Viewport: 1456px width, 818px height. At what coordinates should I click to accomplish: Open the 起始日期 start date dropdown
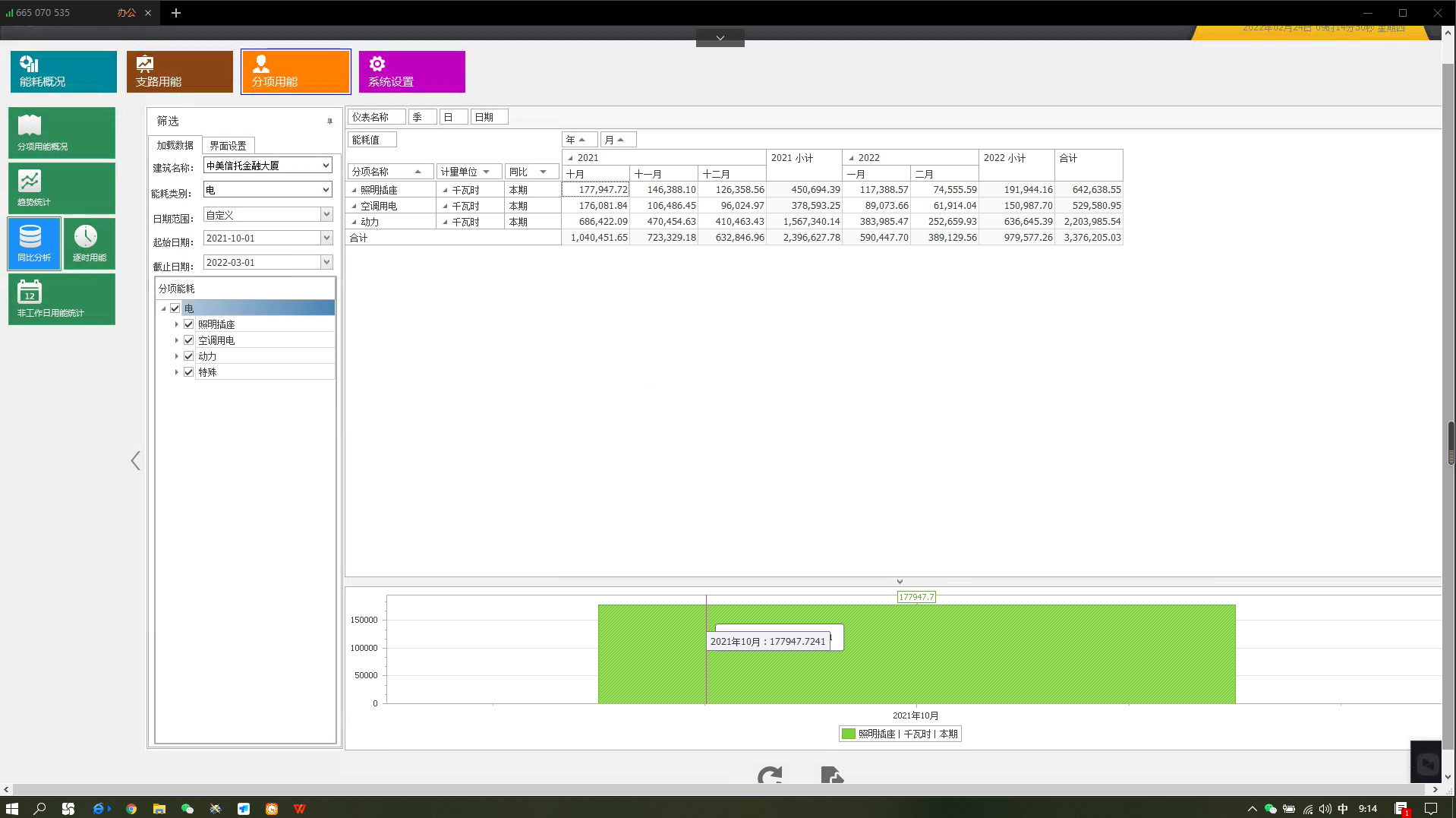(x=326, y=238)
